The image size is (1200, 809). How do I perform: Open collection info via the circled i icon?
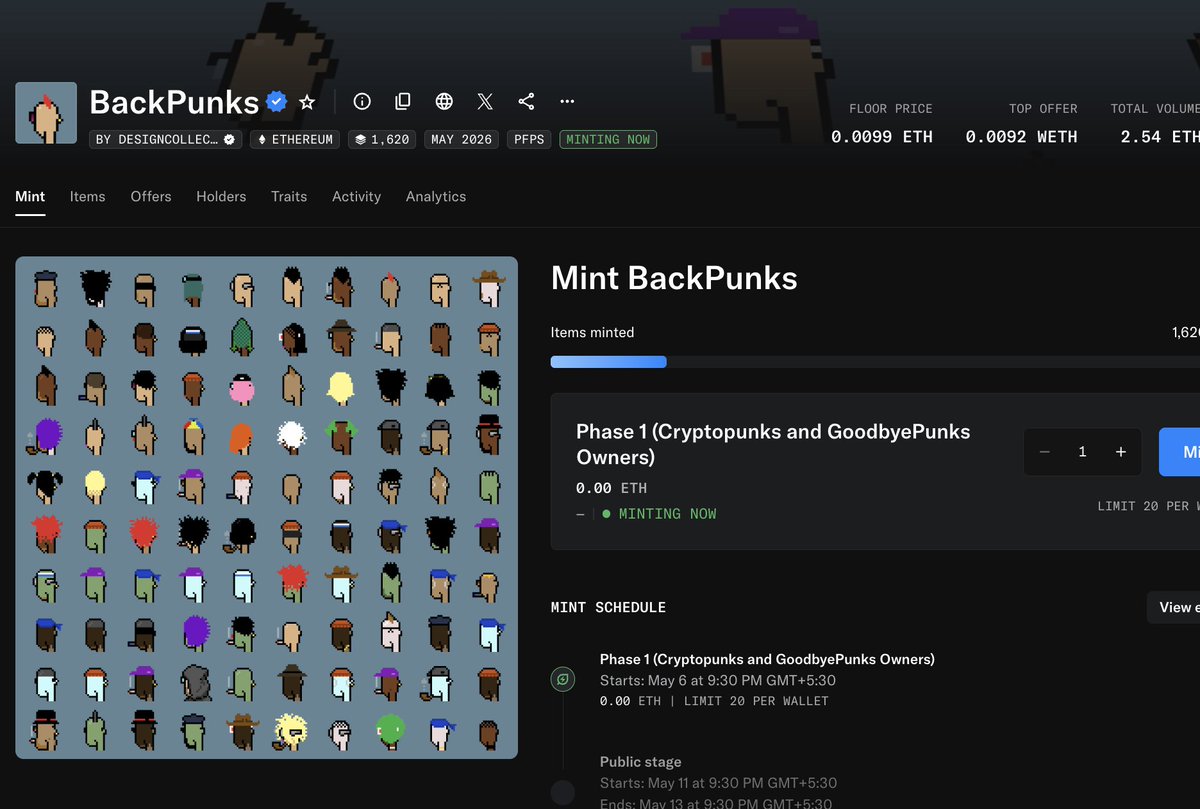point(362,102)
